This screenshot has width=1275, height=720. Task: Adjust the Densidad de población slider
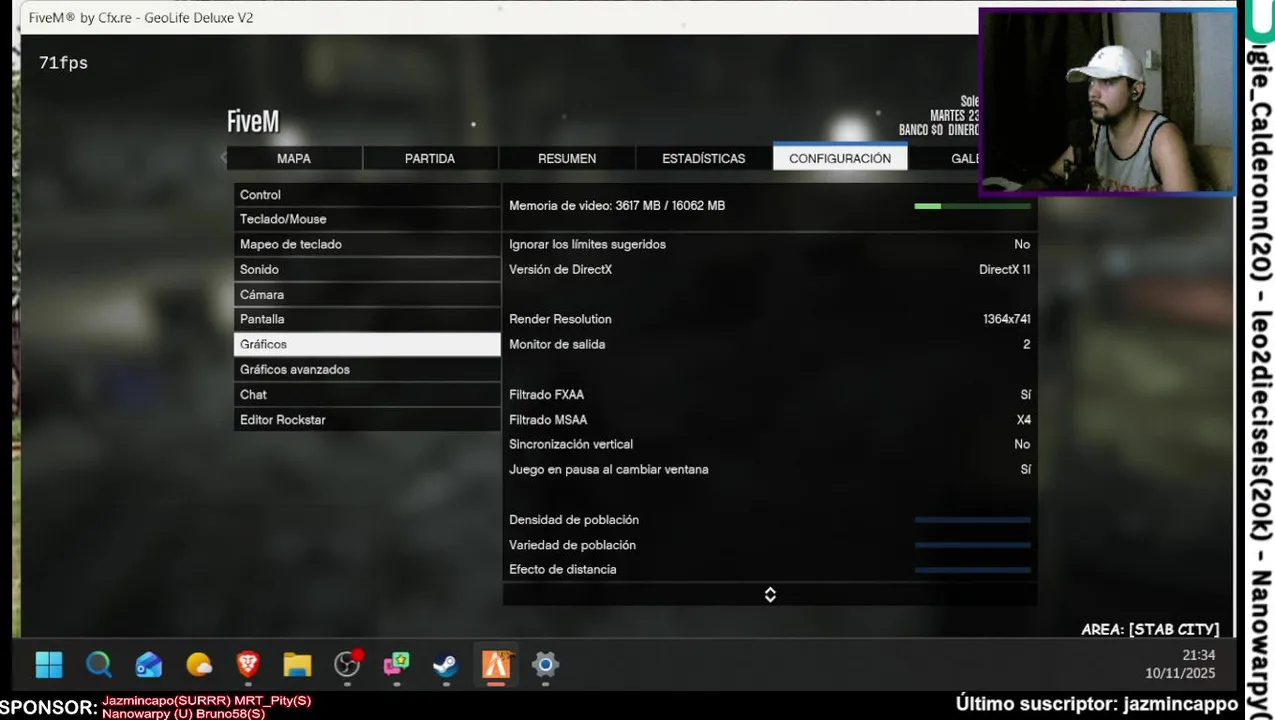972,520
